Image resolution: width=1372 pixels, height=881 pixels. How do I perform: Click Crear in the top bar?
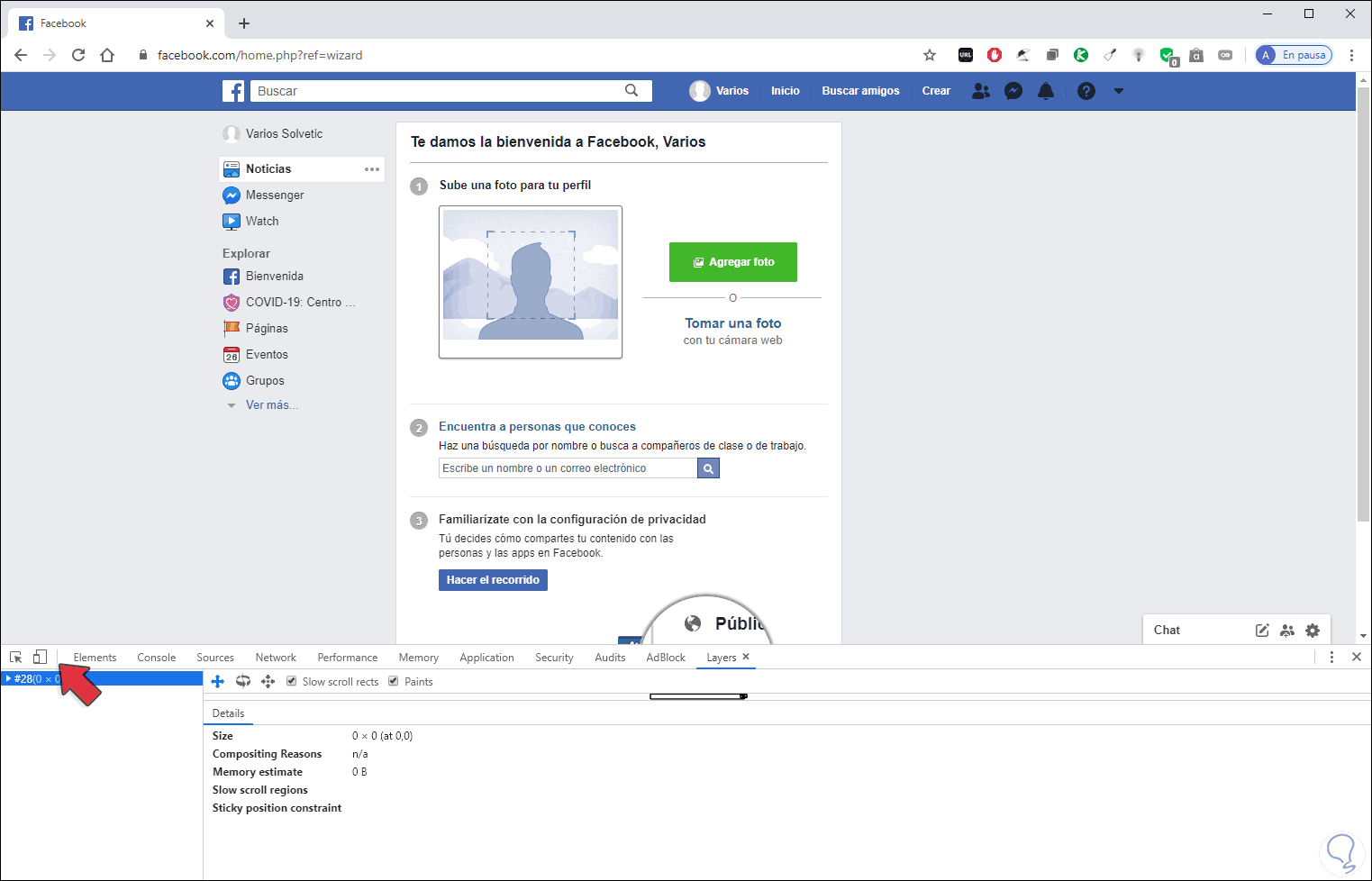click(936, 91)
